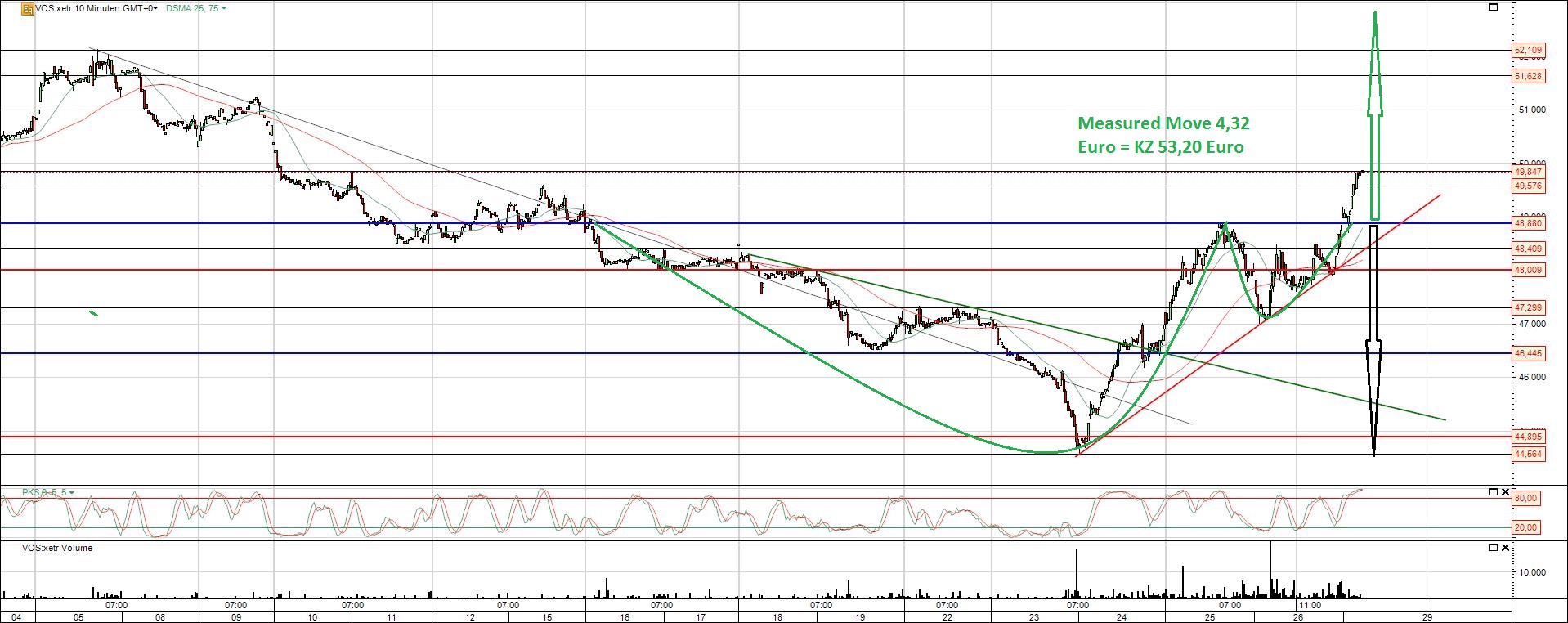Select the green upward measured-move arrow
The image size is (1568, 623).
coord(1375,114)
